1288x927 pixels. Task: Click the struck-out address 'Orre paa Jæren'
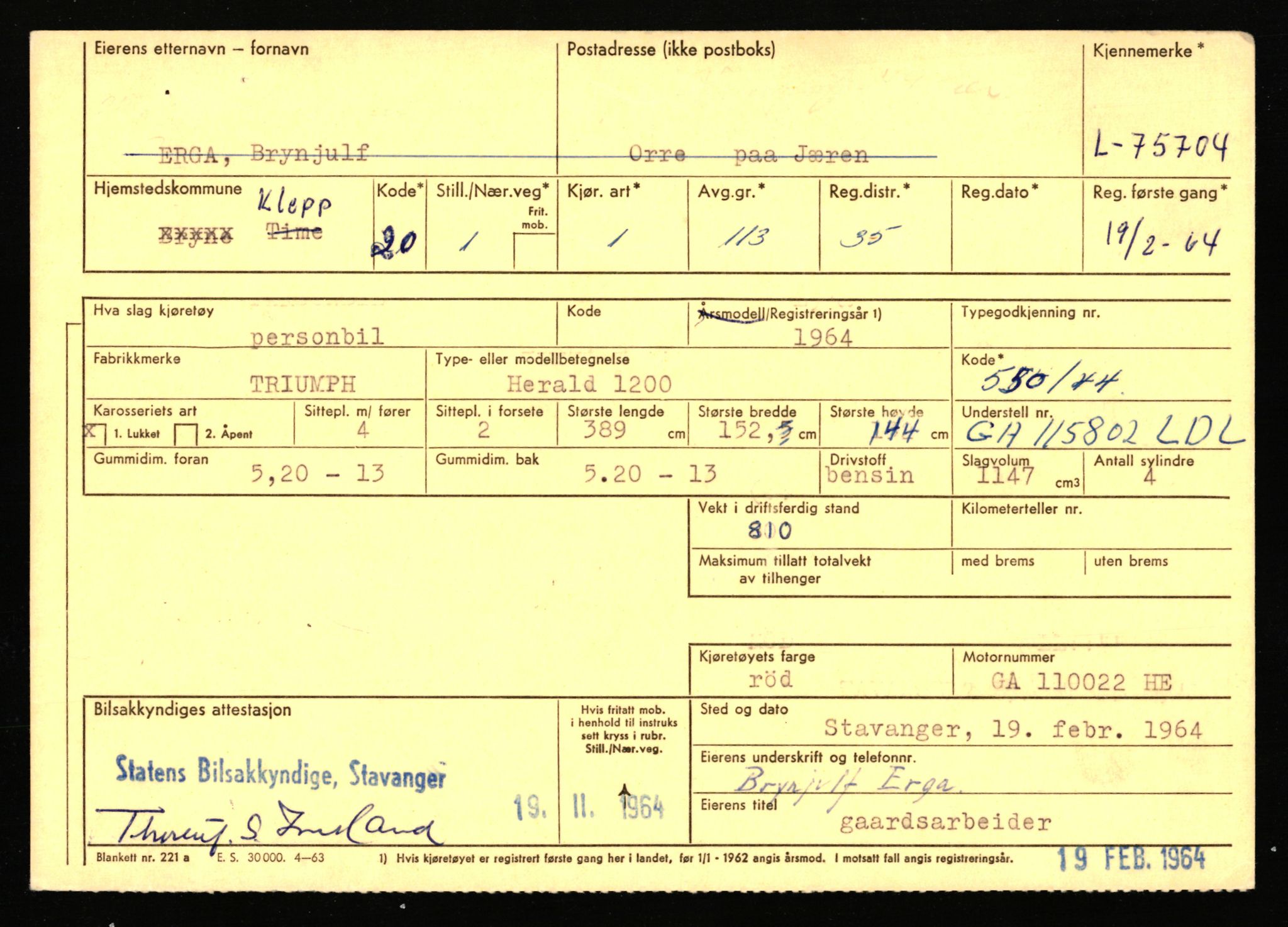[748, 154]
